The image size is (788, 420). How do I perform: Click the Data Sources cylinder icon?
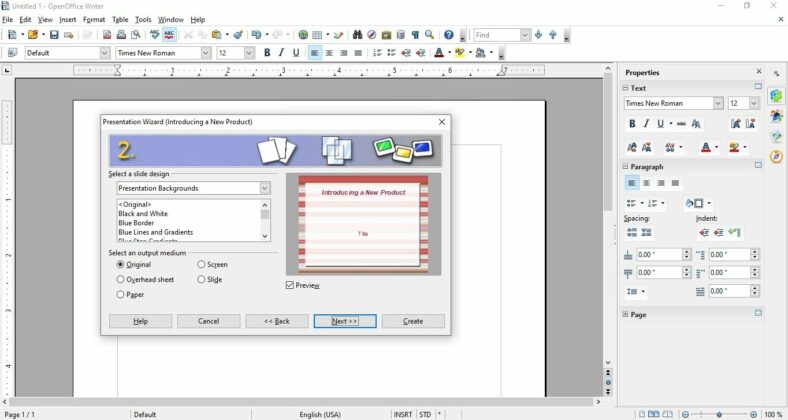pos(401,35)
